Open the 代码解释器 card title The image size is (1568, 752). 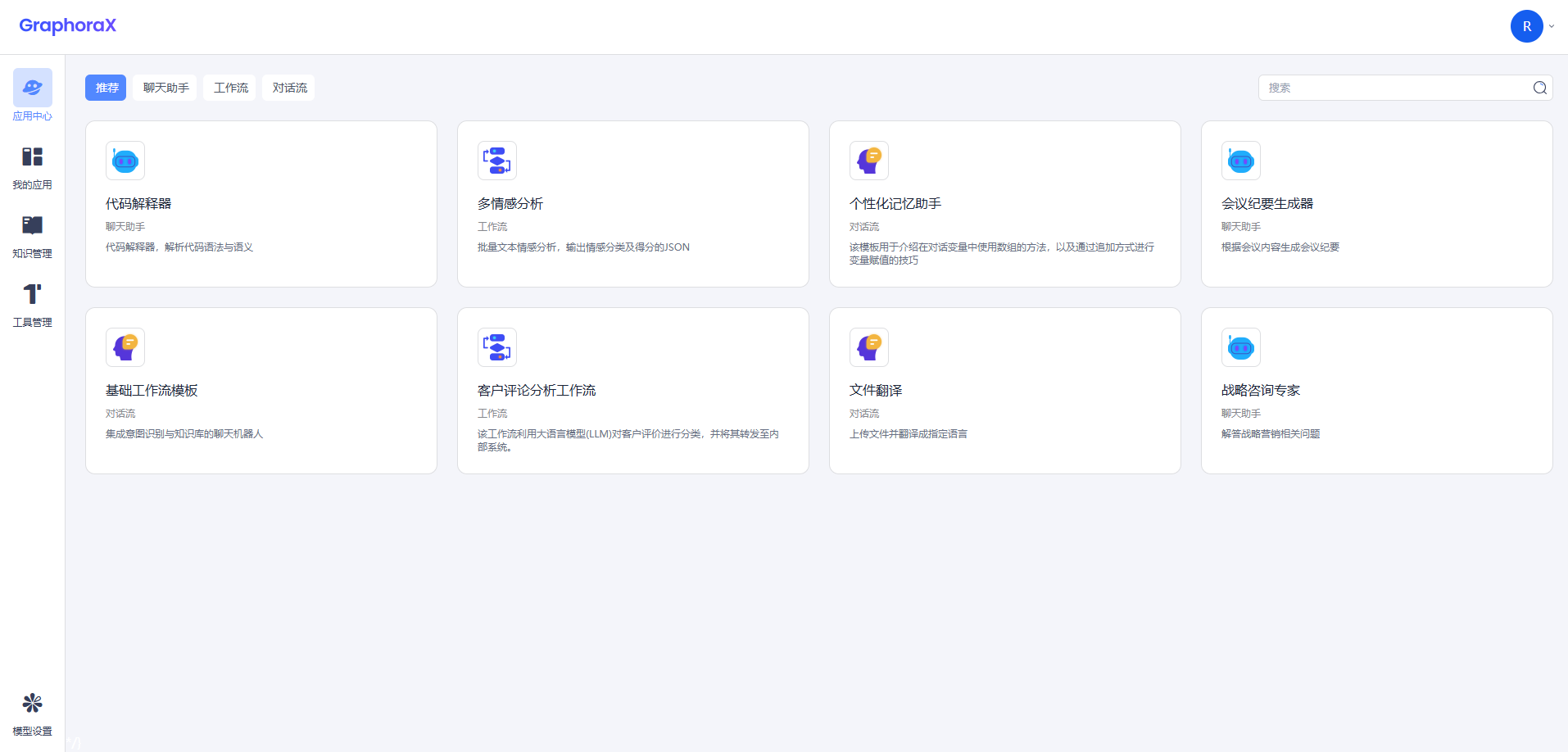[138, 204]
